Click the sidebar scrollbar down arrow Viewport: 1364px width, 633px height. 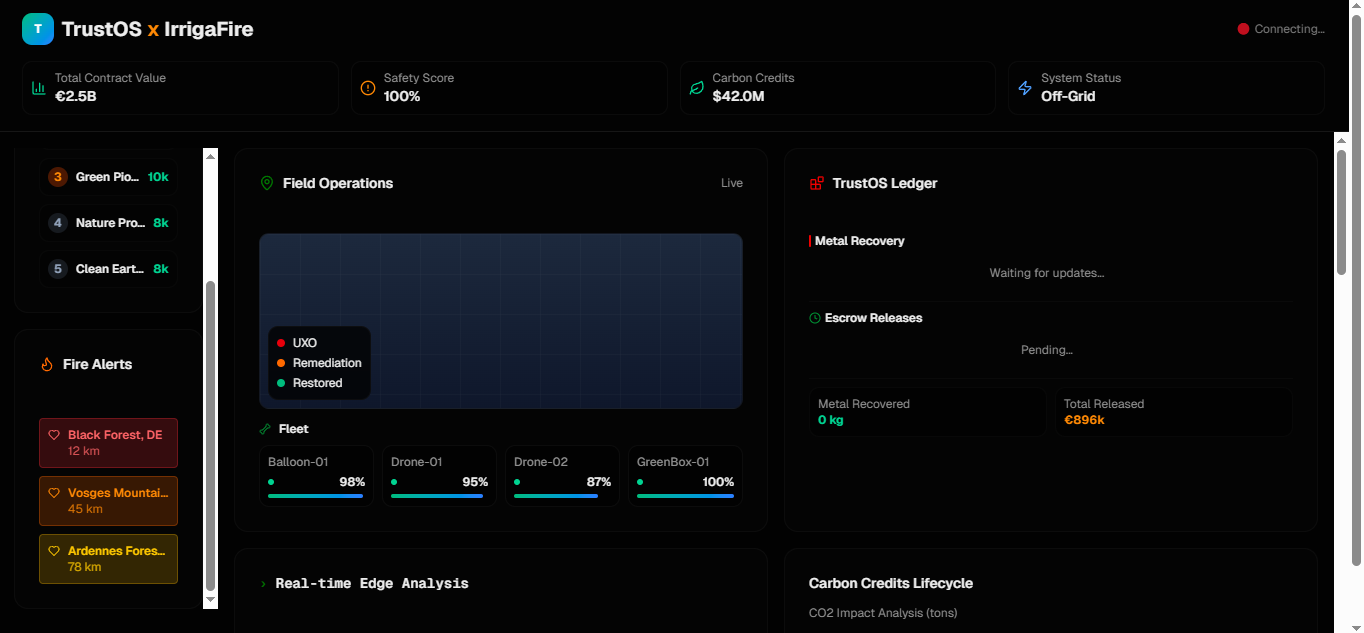click(210, 601)
